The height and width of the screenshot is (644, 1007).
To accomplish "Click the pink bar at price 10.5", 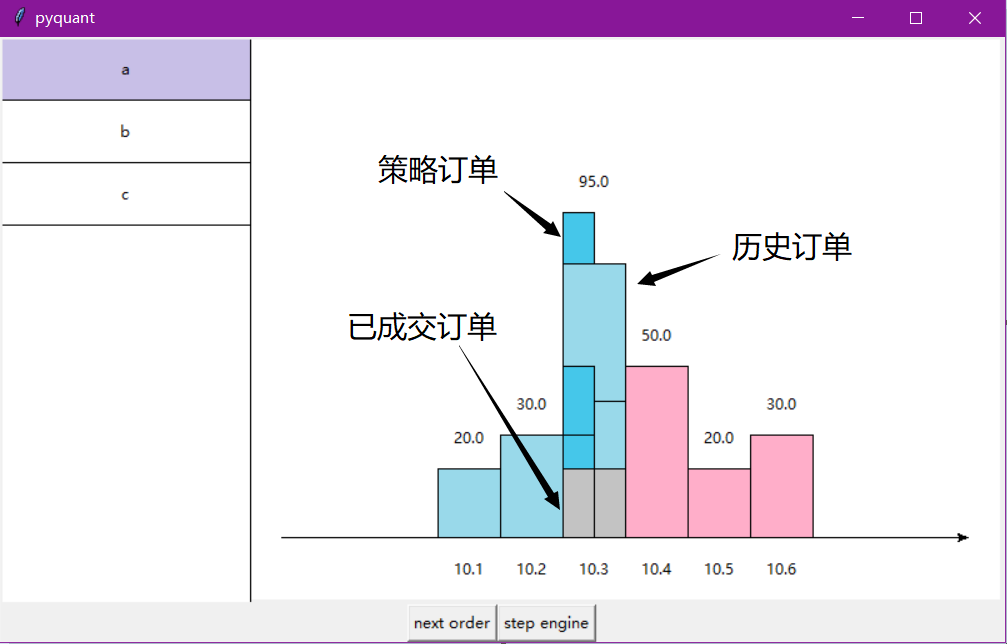I will [719, 503].
